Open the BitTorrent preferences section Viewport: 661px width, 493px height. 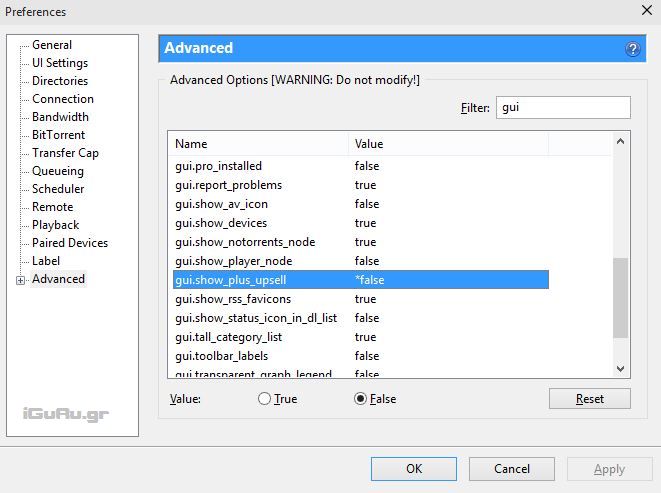coord(58,135)
